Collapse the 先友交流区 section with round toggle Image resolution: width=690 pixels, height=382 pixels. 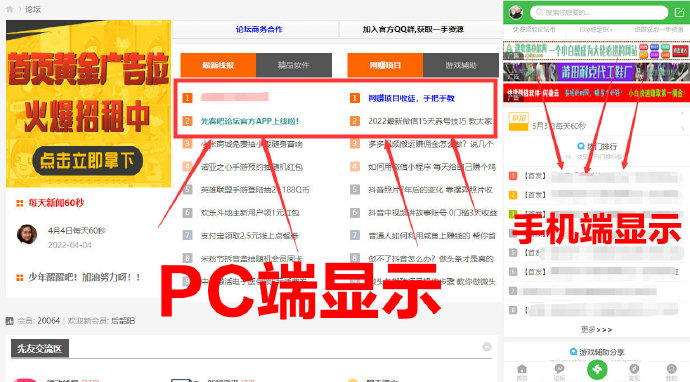click(487, 347)
